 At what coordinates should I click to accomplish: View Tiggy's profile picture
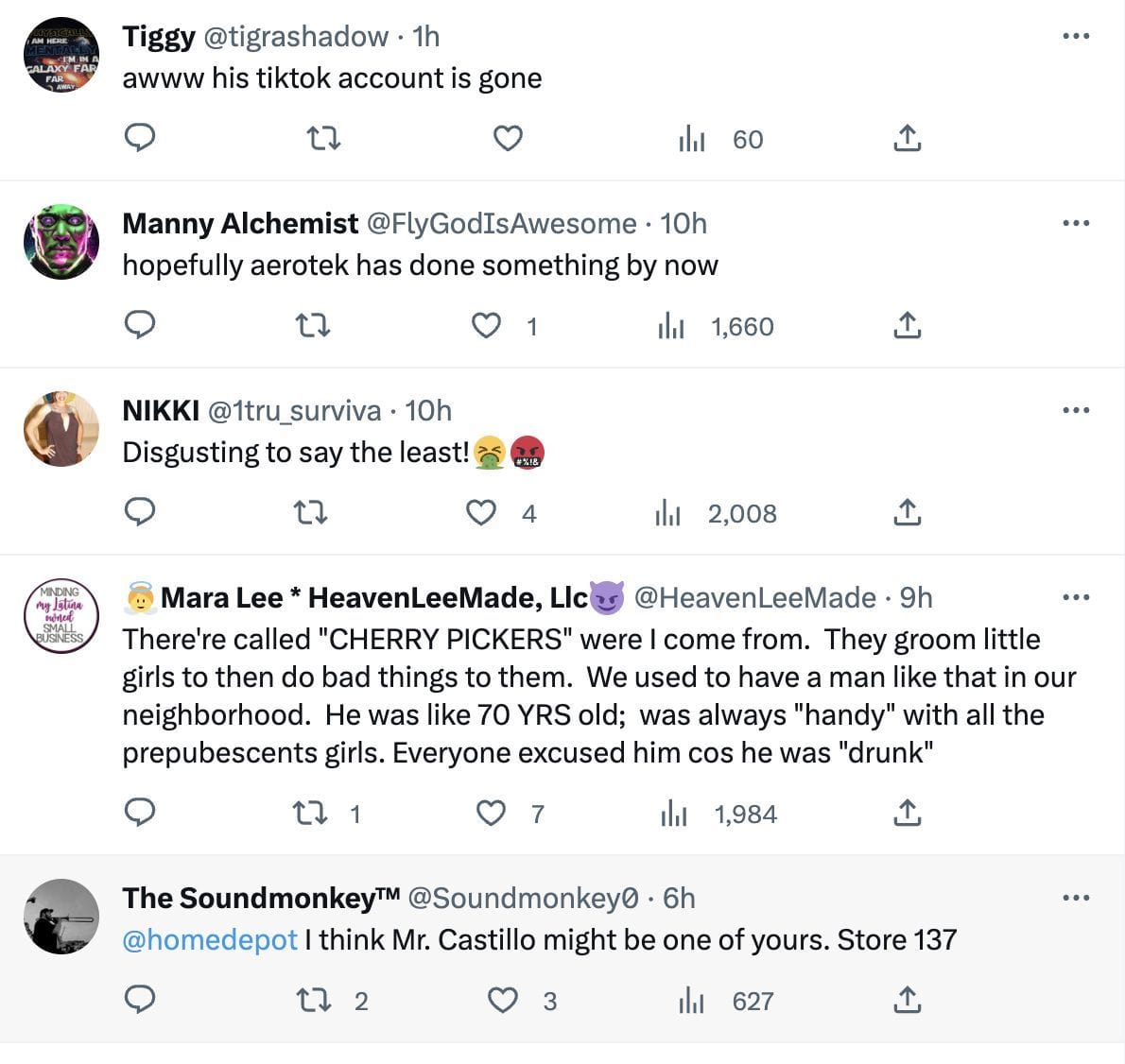point(61,55)
